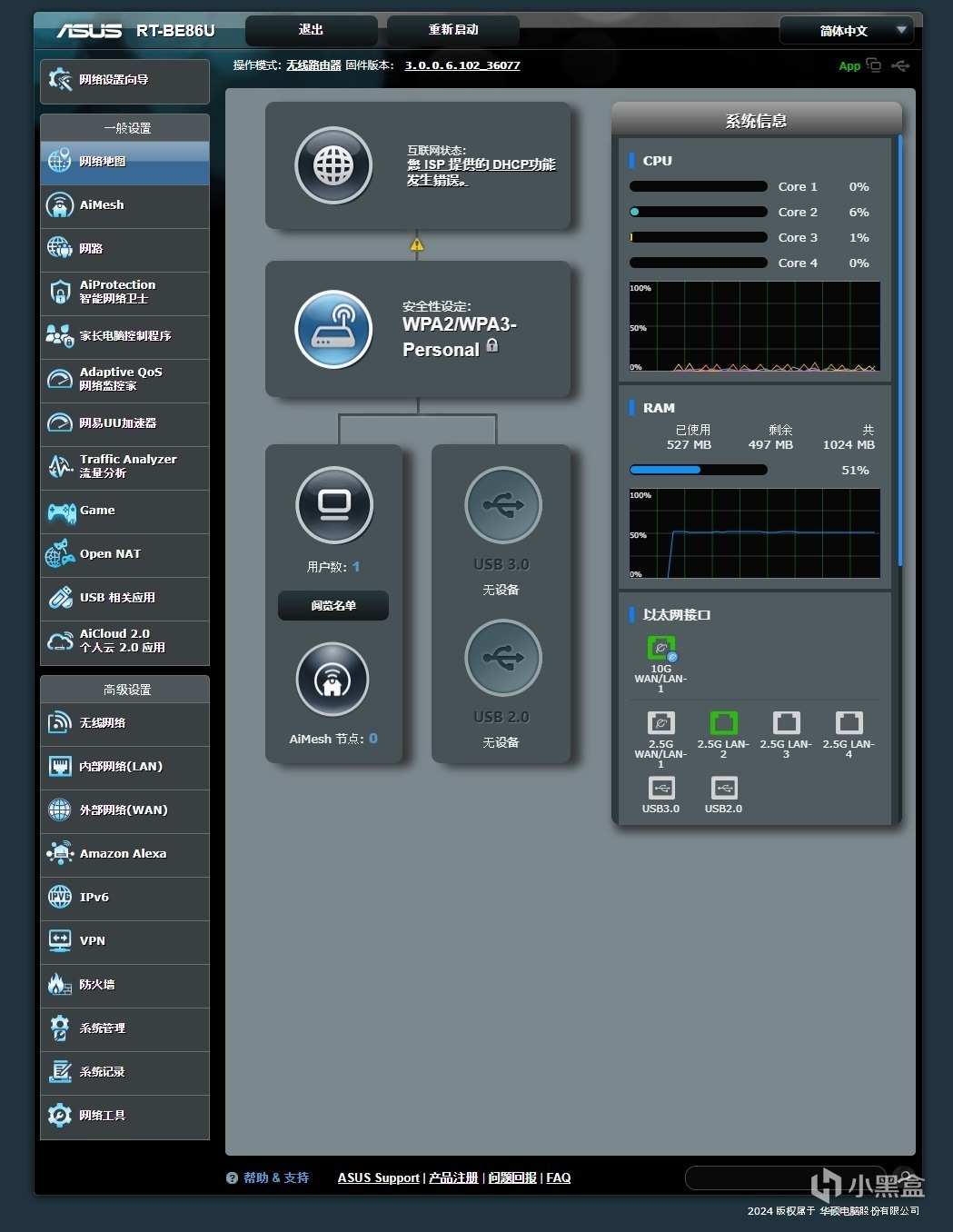Open AiProtection 智能网络卫士 page
This screenshot has height=1232, width=953.
point(124,293)
